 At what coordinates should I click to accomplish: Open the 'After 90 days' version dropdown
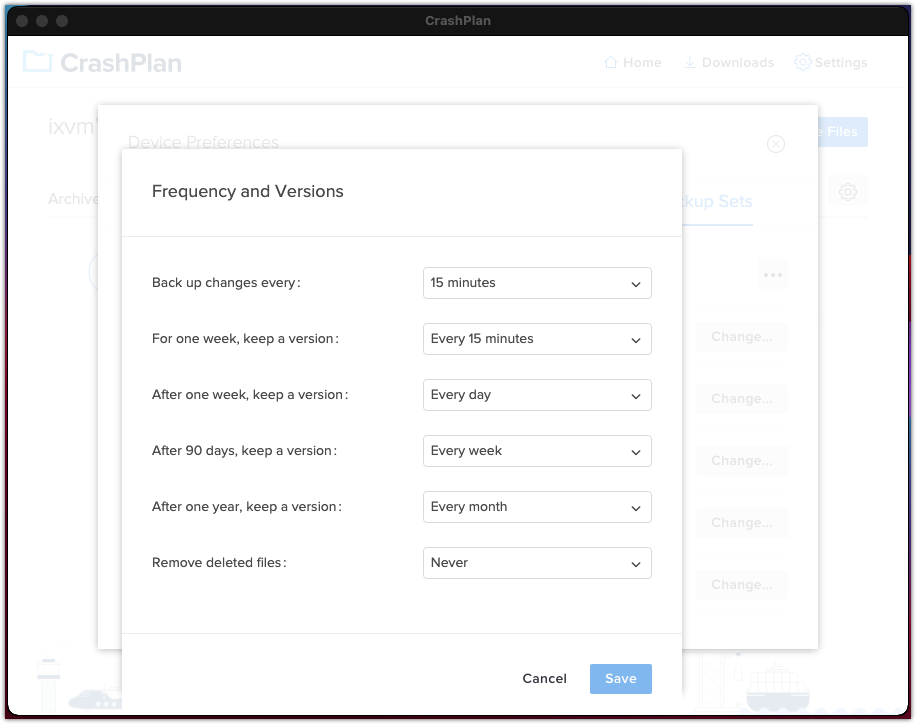[537, 451]
